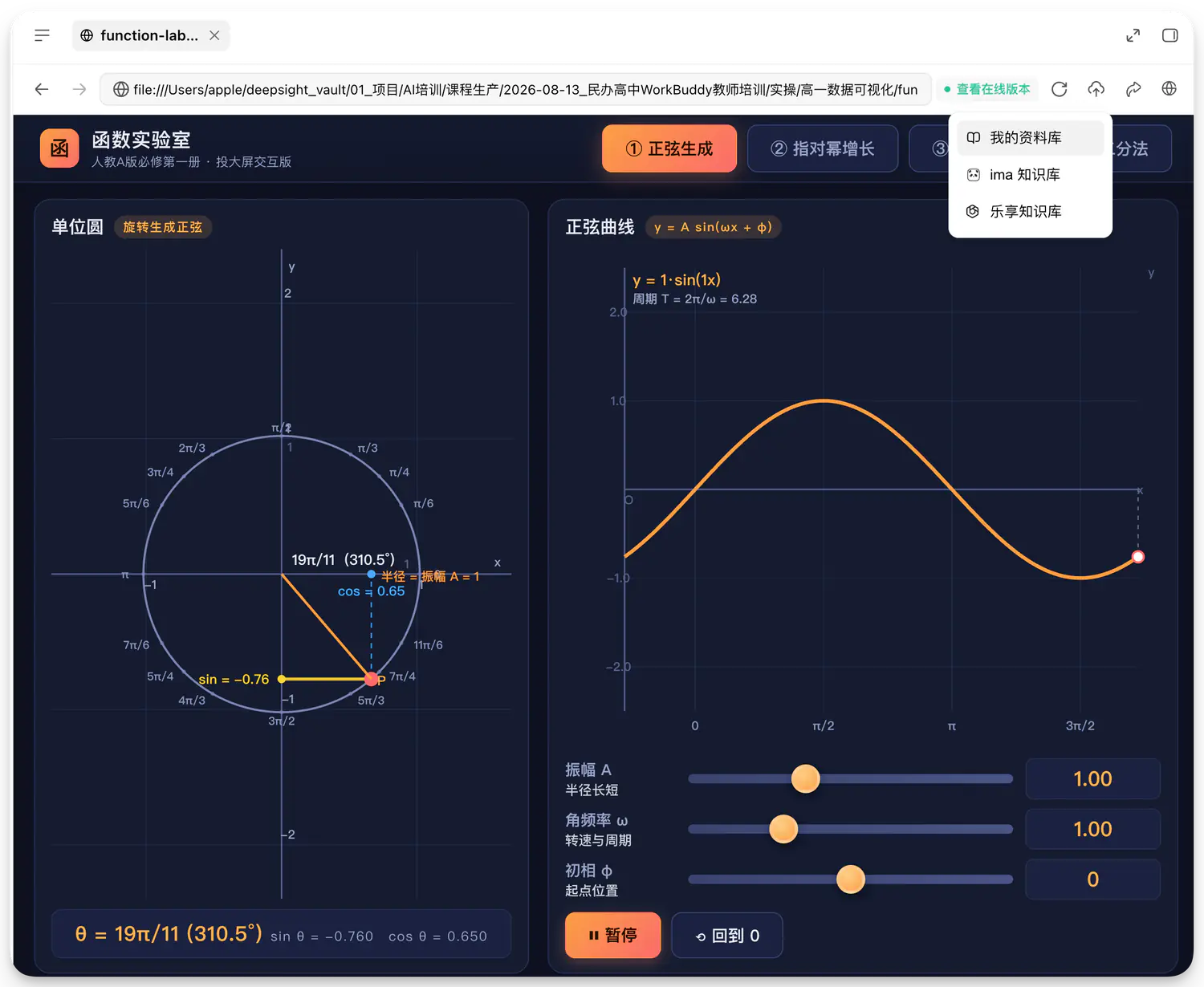The width and height of the screenshot is (1204, 987).
Task: Click the 振幅 A value field 1.00
Action: tap(1093, 778)
